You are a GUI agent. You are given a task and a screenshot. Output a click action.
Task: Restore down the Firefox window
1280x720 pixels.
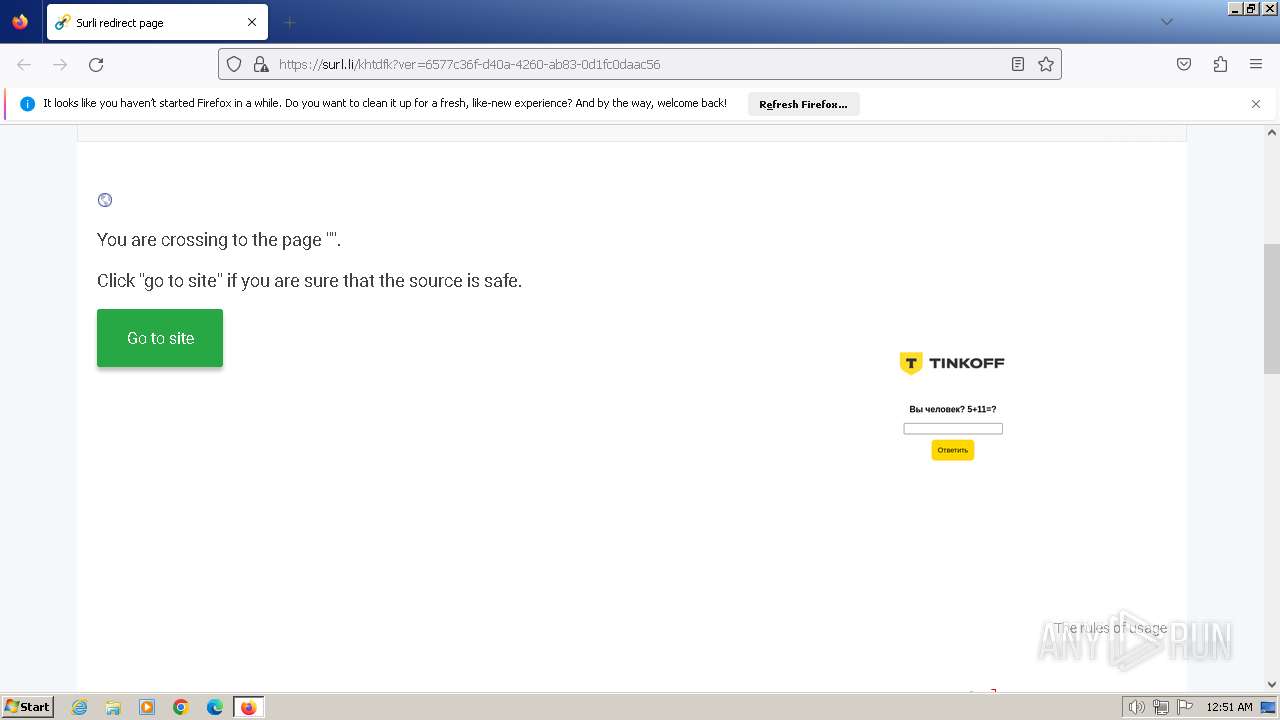1252,8
